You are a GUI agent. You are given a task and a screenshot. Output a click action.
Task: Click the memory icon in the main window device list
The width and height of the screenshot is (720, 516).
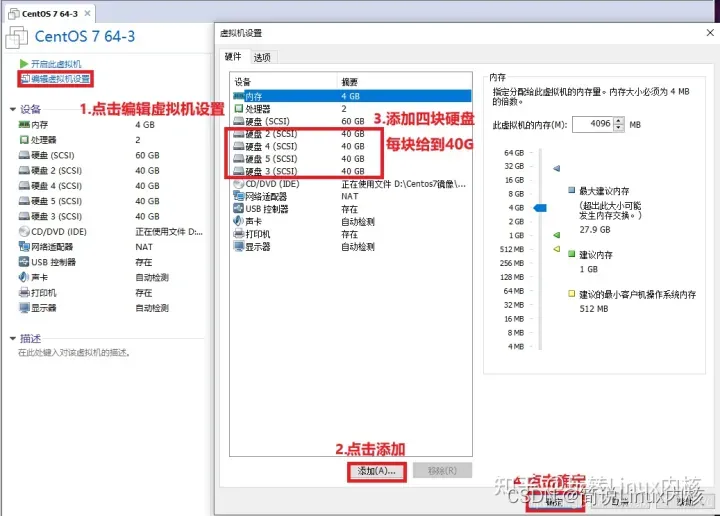pos(24,124)
